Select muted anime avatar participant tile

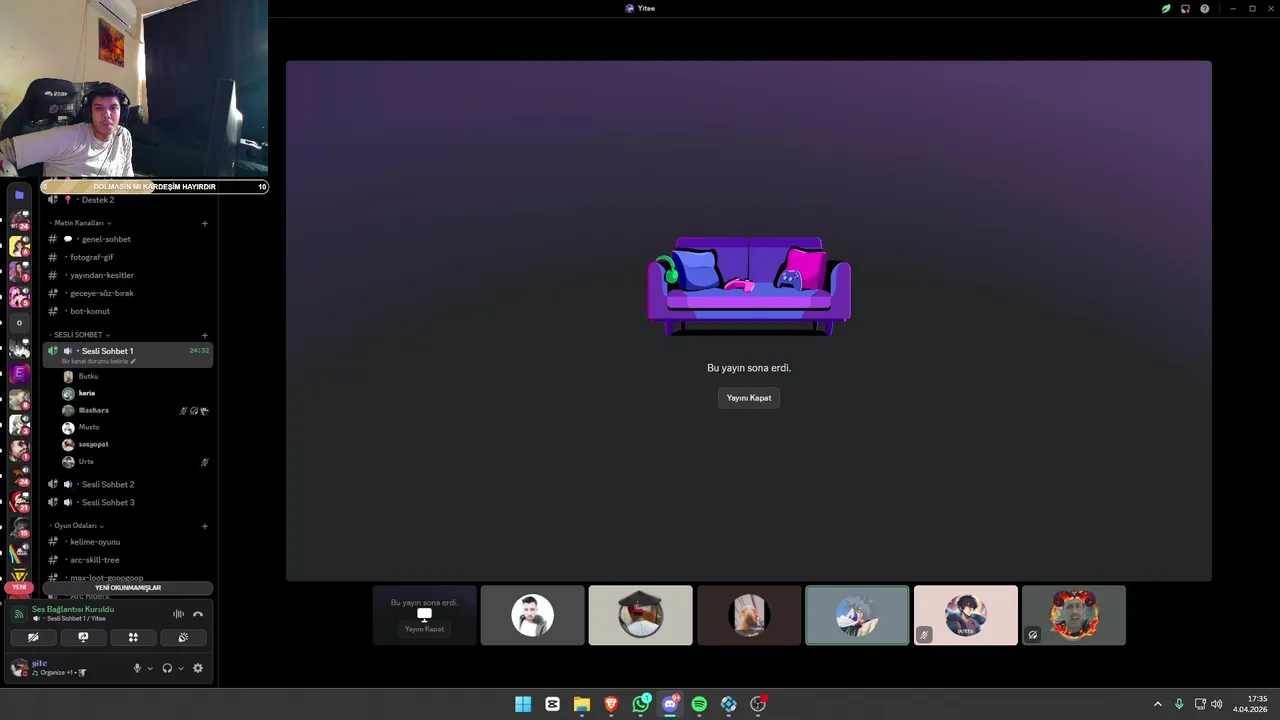click(965, 615)
